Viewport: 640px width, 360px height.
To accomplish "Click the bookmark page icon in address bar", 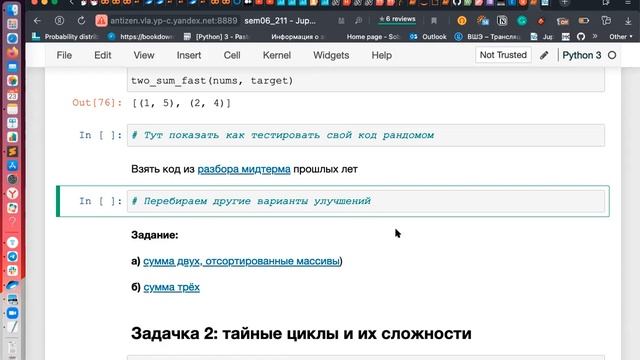I will (x=434, y=21).
